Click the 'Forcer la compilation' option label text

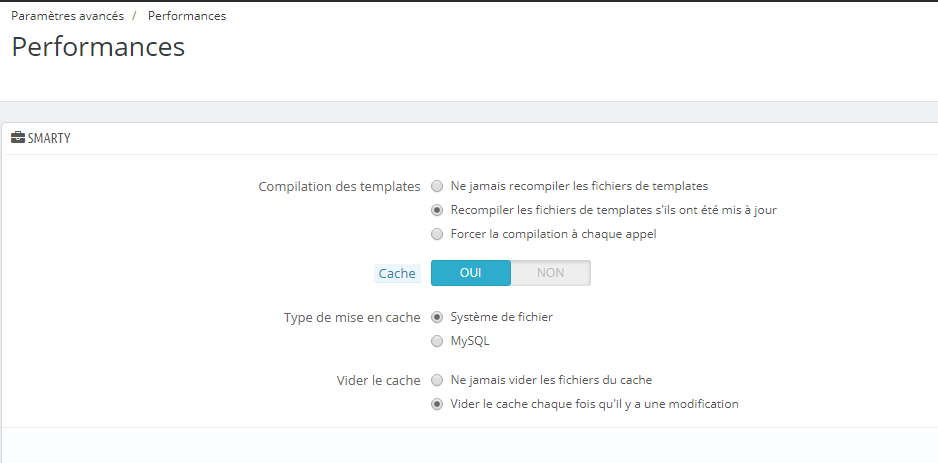pyautogui.click(x=553, y=234)
